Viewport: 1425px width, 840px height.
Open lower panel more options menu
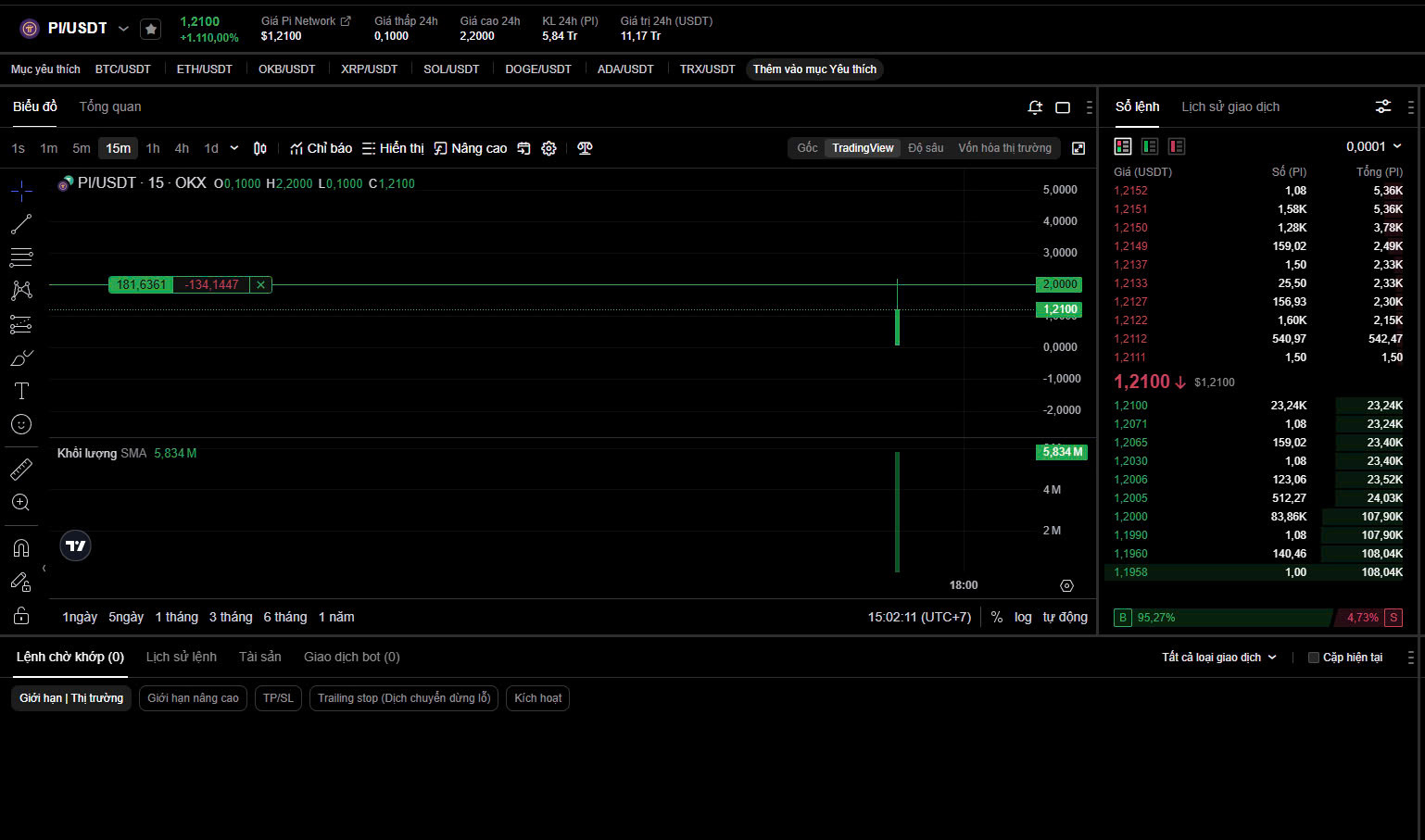1411,658
